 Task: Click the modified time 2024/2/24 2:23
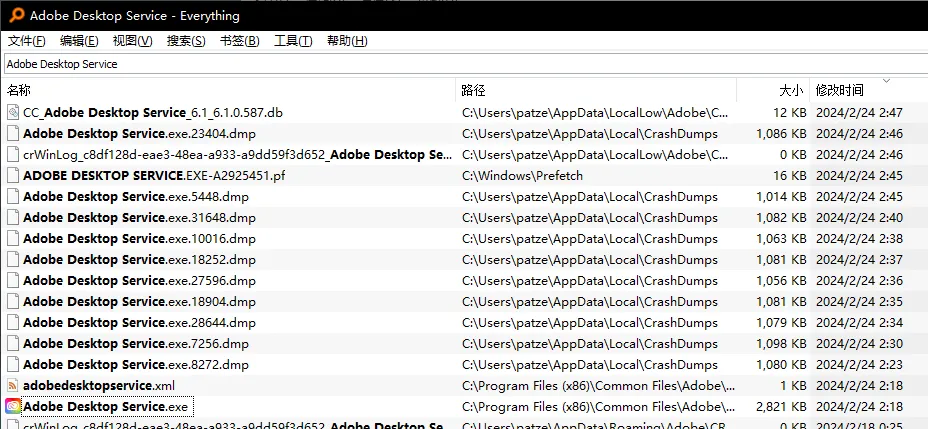(859, 365)
